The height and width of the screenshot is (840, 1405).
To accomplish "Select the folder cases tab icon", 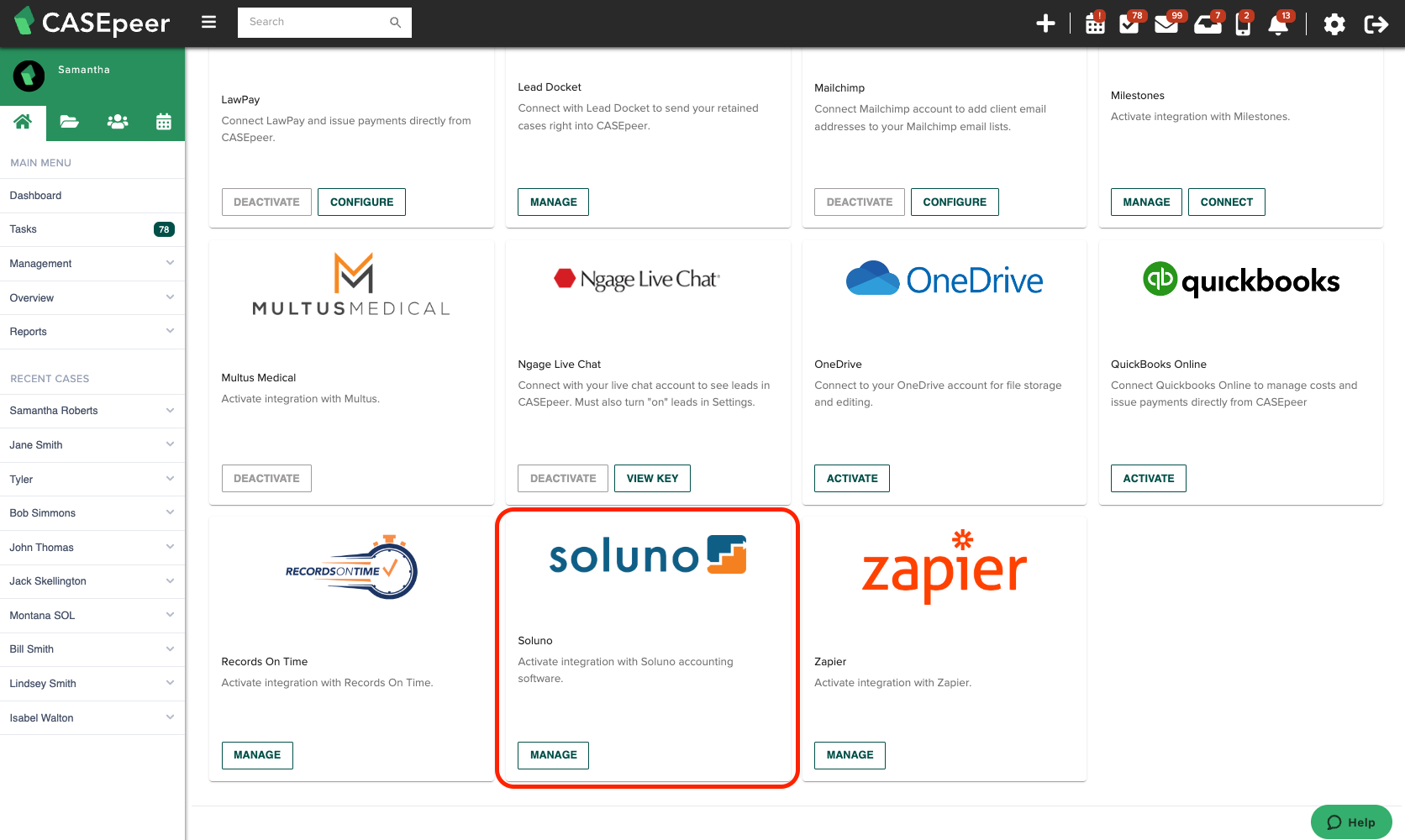I will pyautogui.click(x=70, y=122).
